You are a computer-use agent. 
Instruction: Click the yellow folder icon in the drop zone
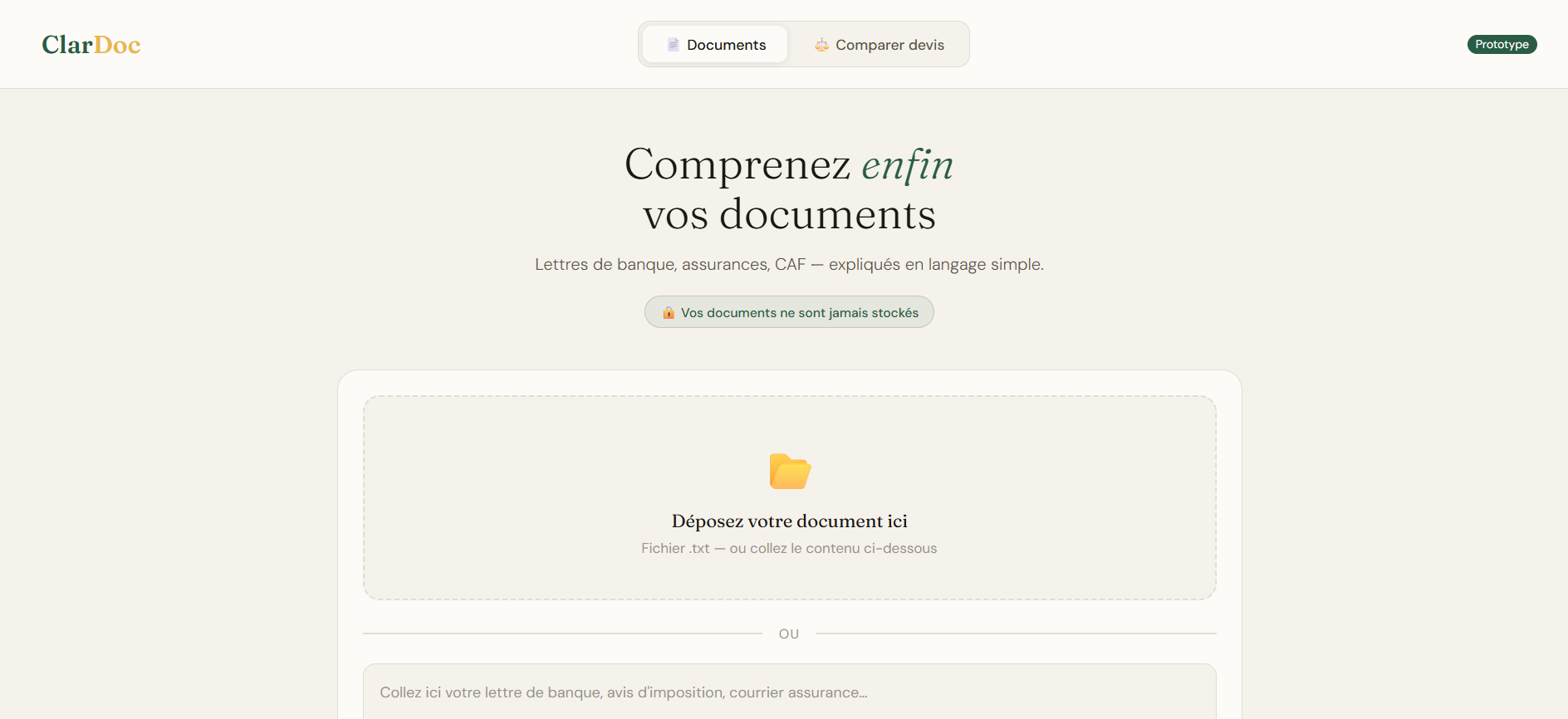pyautogui.click(x=790, y=471)
